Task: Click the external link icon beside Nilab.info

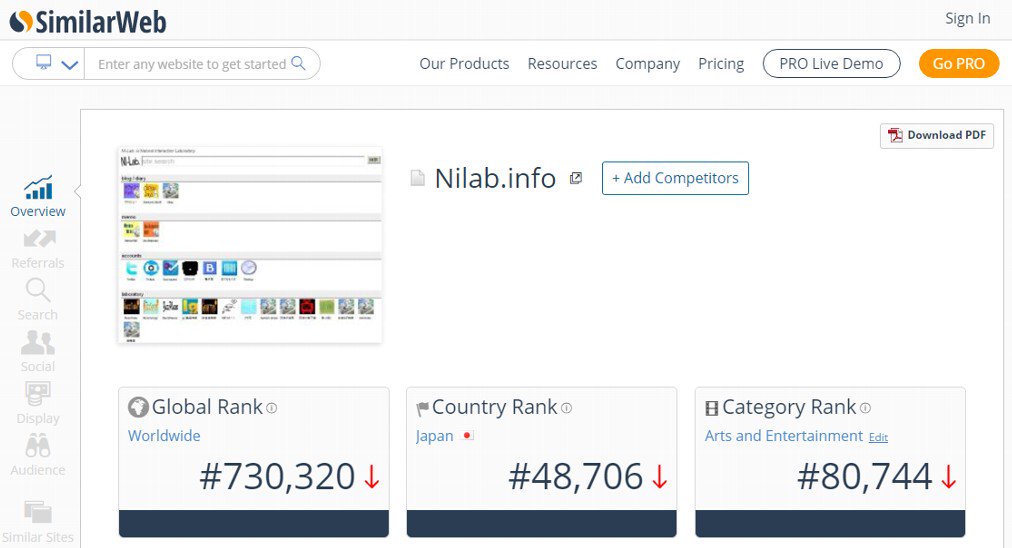Action: (x=576, y=178)
